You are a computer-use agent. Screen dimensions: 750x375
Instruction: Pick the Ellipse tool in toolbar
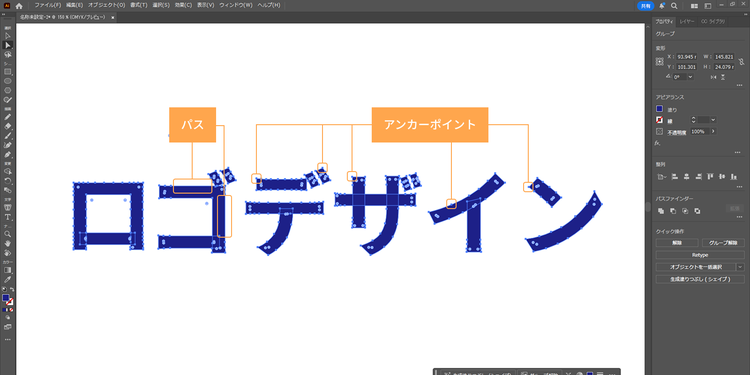(x=8, y=81)
